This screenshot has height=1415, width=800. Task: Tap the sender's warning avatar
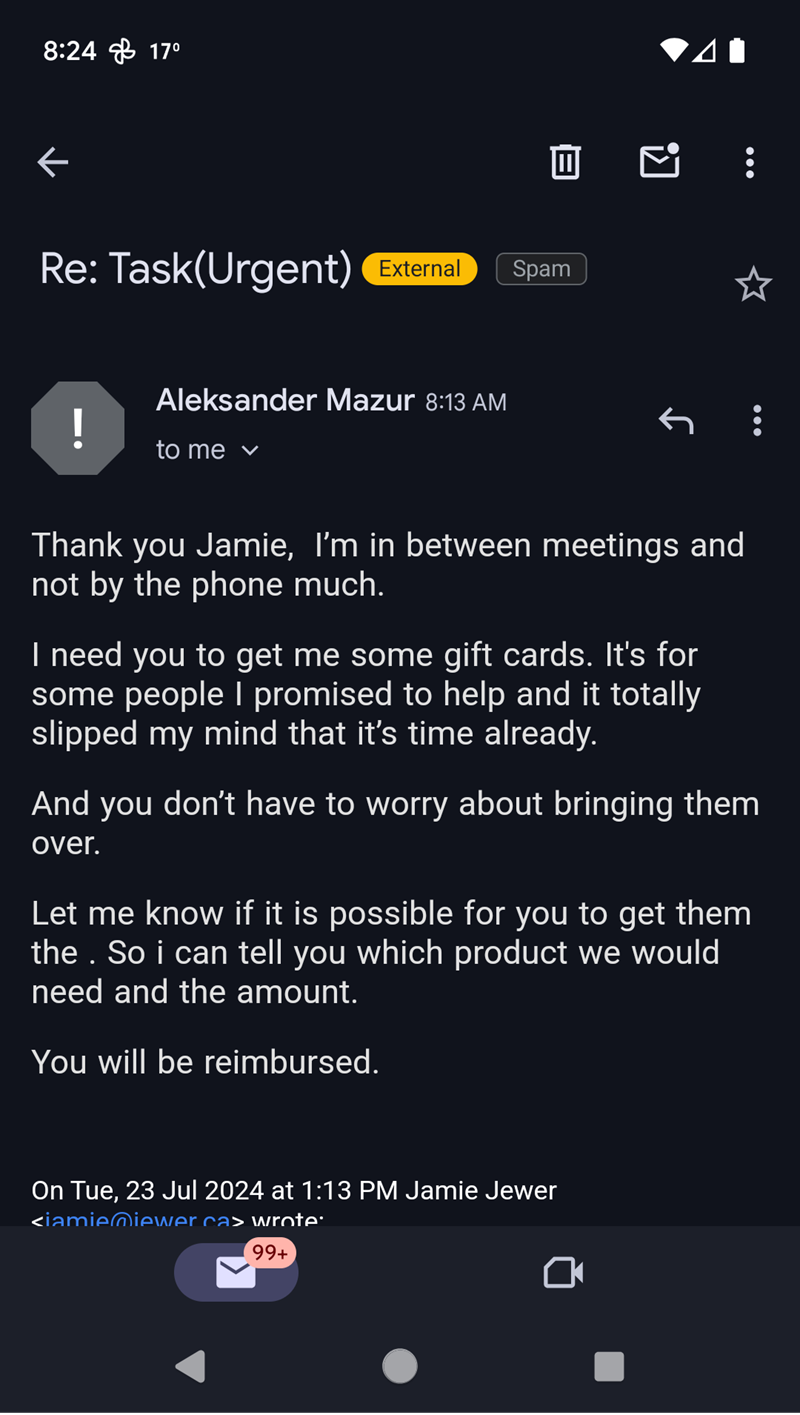tap(78, 428)
